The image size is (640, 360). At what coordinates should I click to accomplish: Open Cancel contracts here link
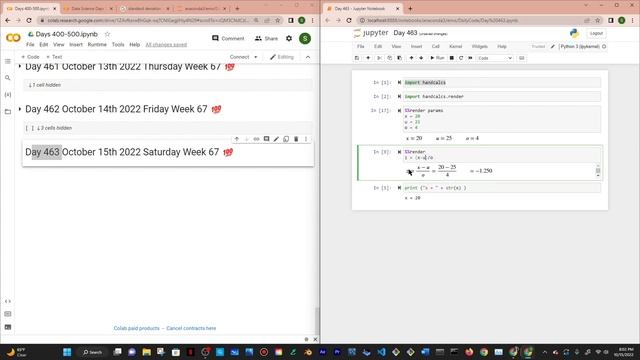tap(191, 328)
